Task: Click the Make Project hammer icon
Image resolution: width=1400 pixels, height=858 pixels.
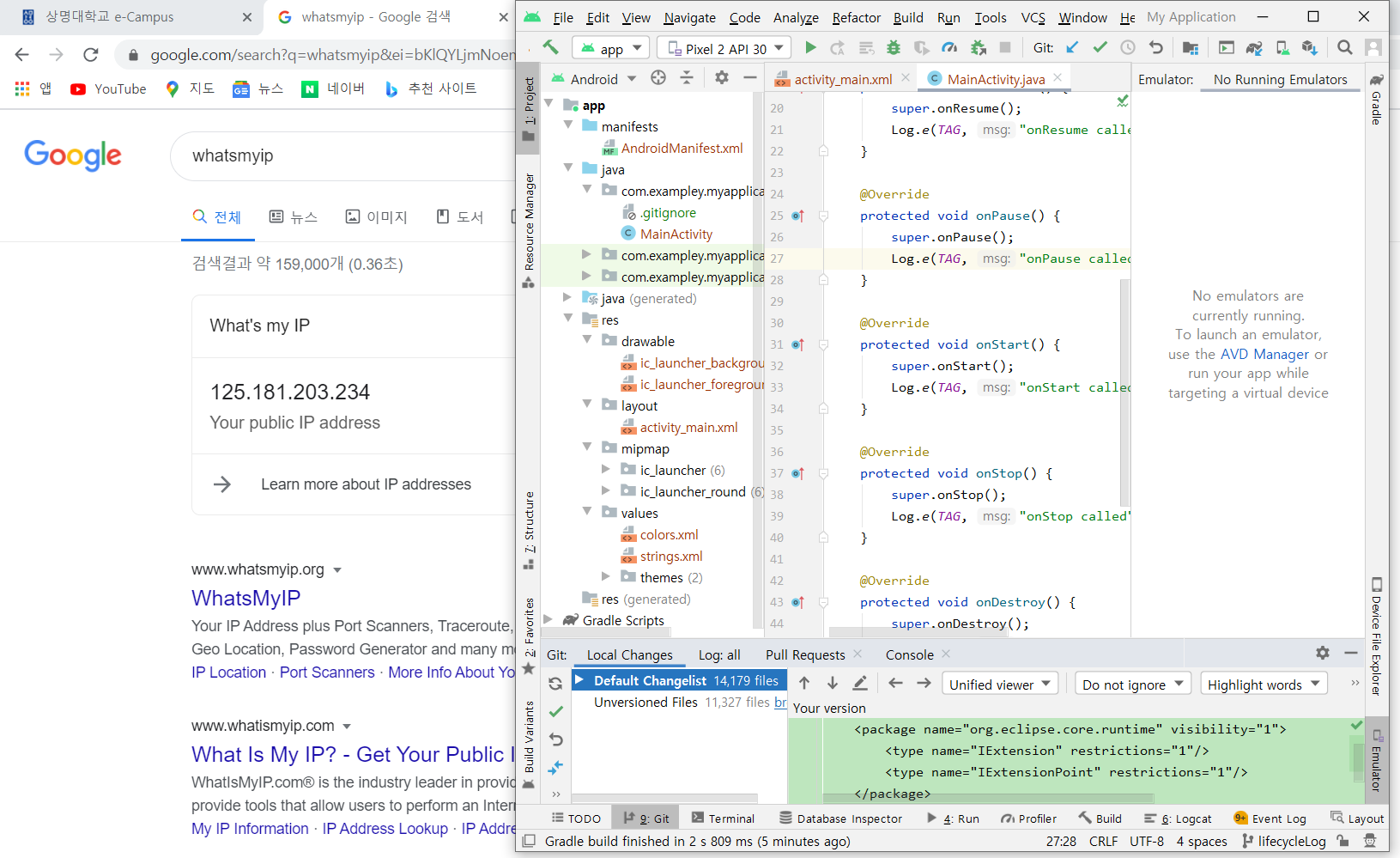Action: [x=550, y=47]
